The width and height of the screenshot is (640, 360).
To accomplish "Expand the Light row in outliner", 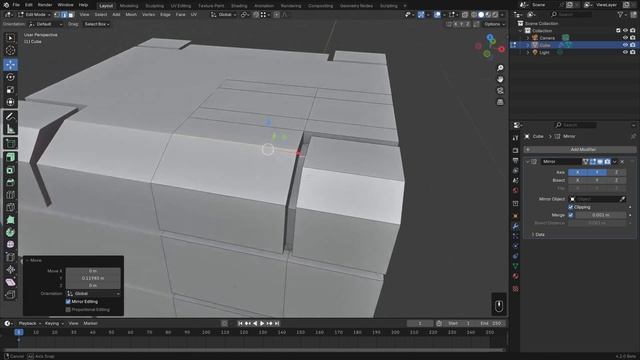I will (x=527, y=52).
